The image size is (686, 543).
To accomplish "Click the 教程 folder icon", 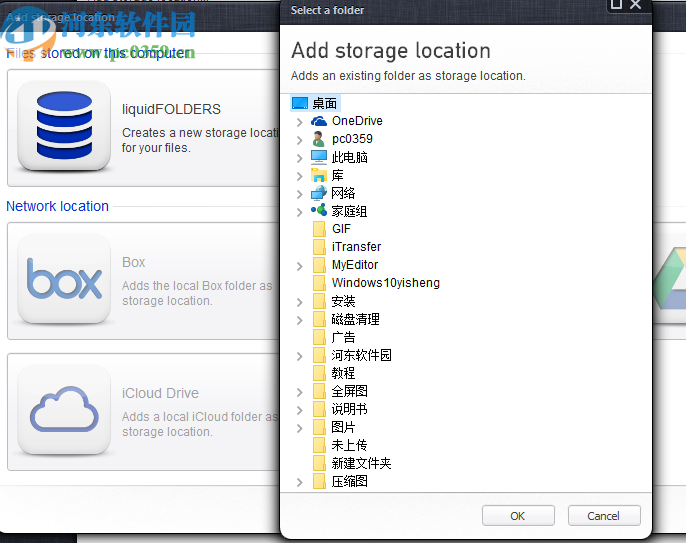I will [x=319, y=373].
